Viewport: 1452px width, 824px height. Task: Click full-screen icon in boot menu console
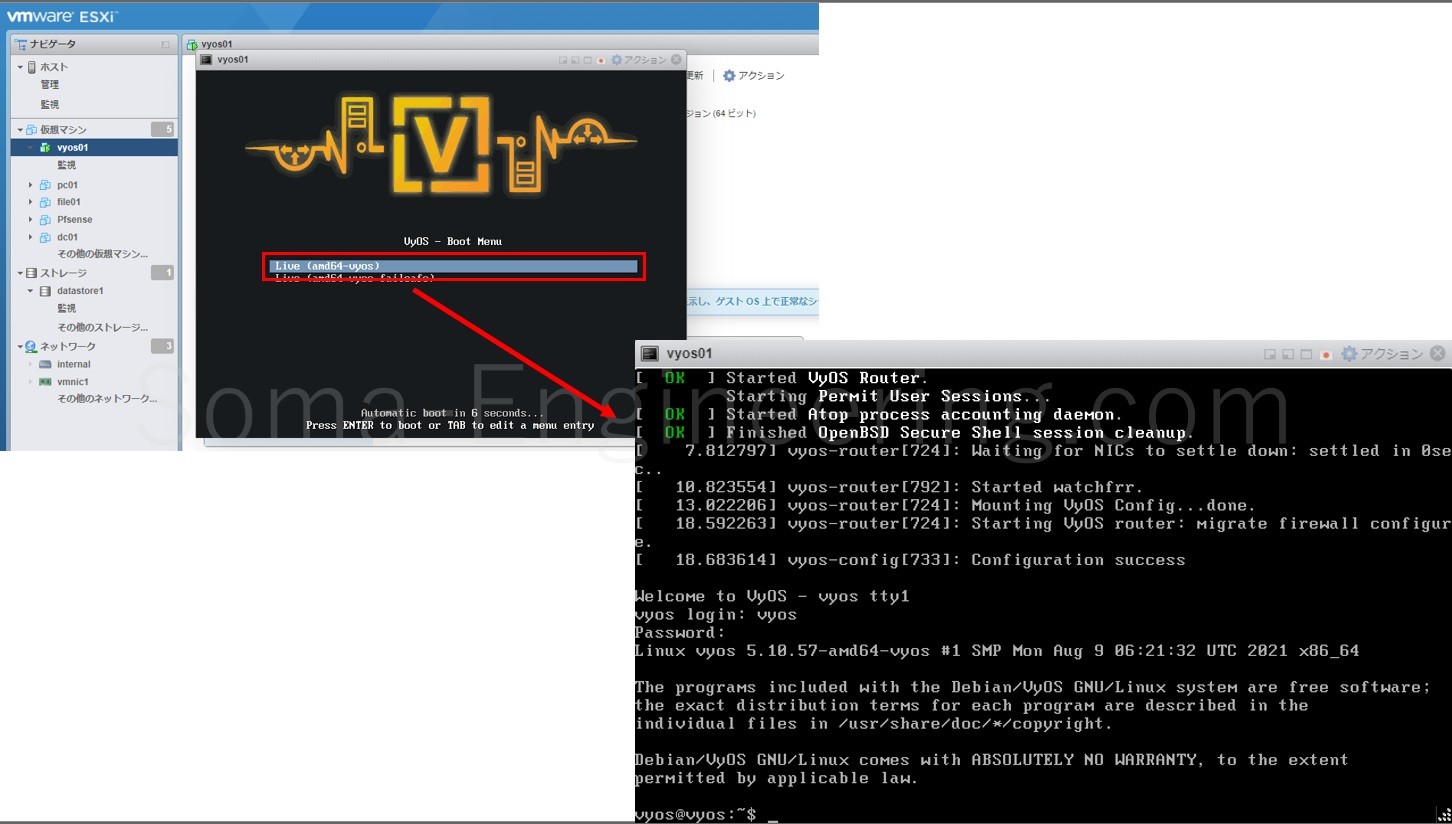tap(587, 61)
